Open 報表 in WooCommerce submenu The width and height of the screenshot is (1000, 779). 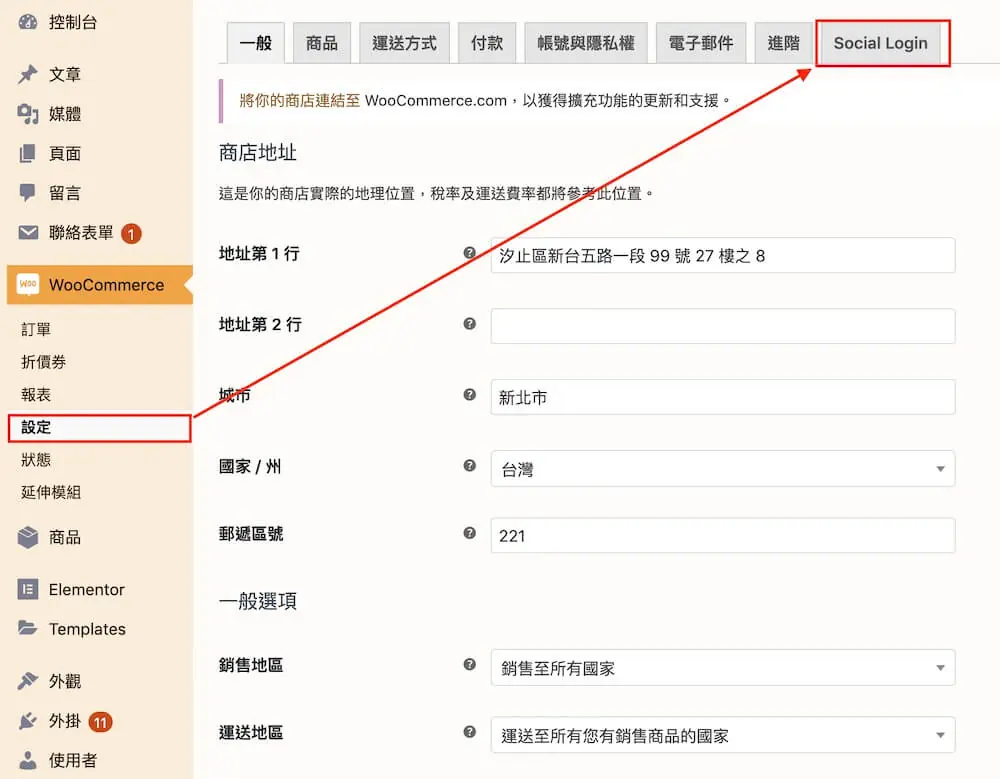36,394
